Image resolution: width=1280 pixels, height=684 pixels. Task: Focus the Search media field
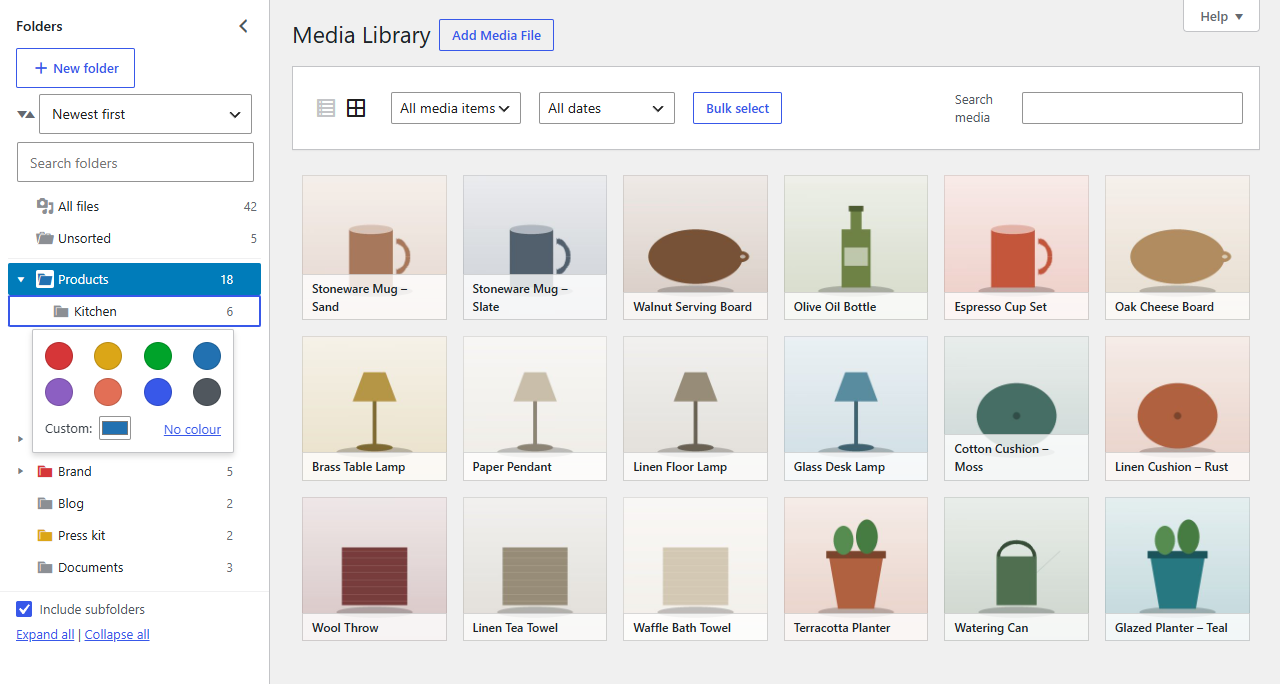(x=1132, y=108)
